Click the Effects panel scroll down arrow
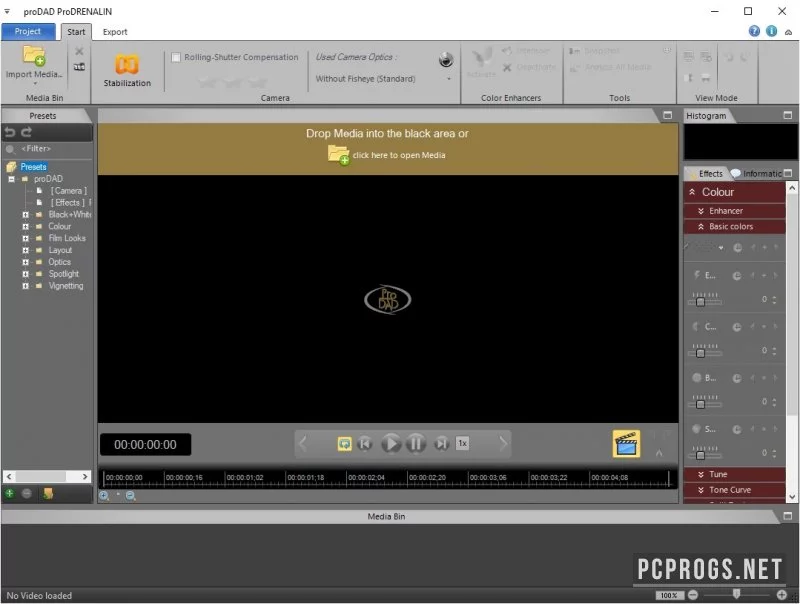800x604 pixels. [x=792, y=496]
